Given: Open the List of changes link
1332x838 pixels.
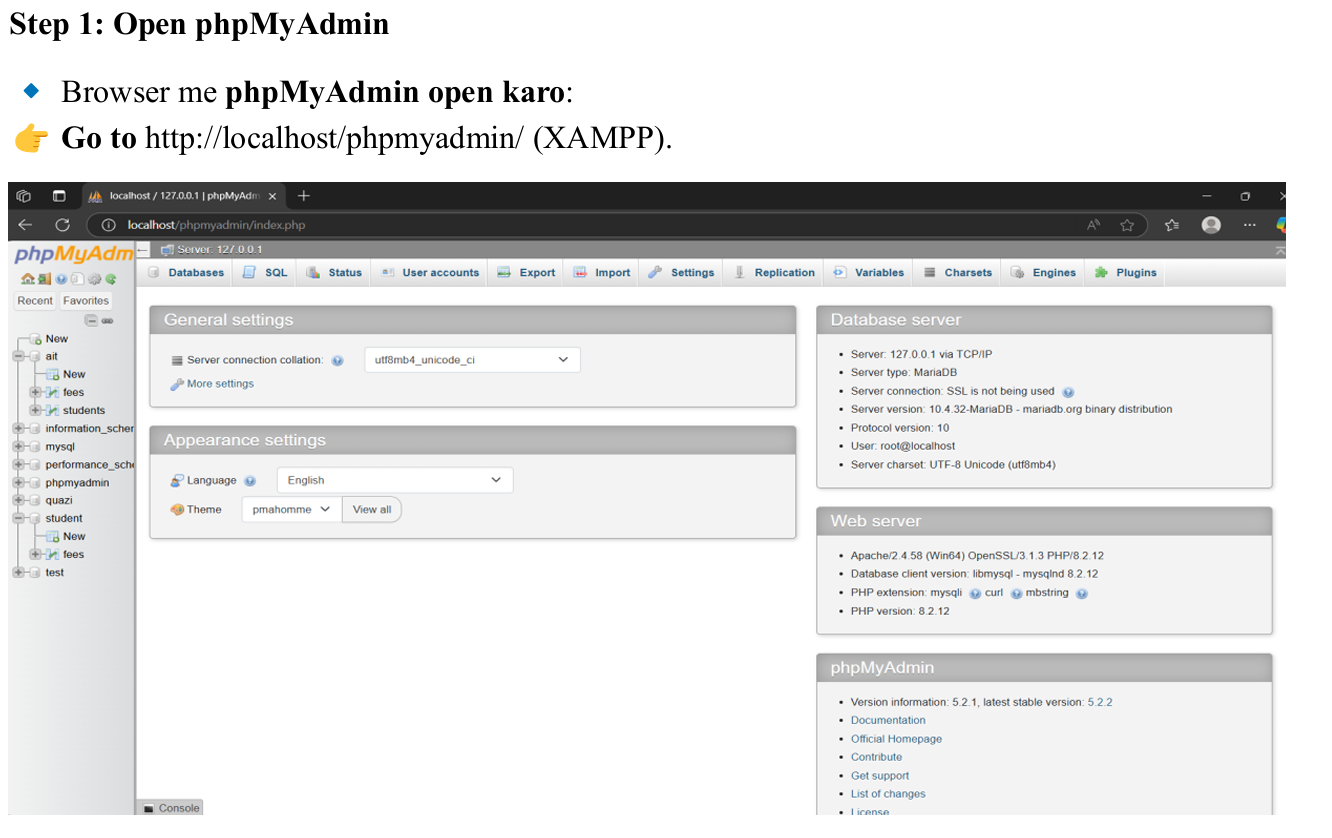Looking at the screenshot, I should tap(888, 794).
